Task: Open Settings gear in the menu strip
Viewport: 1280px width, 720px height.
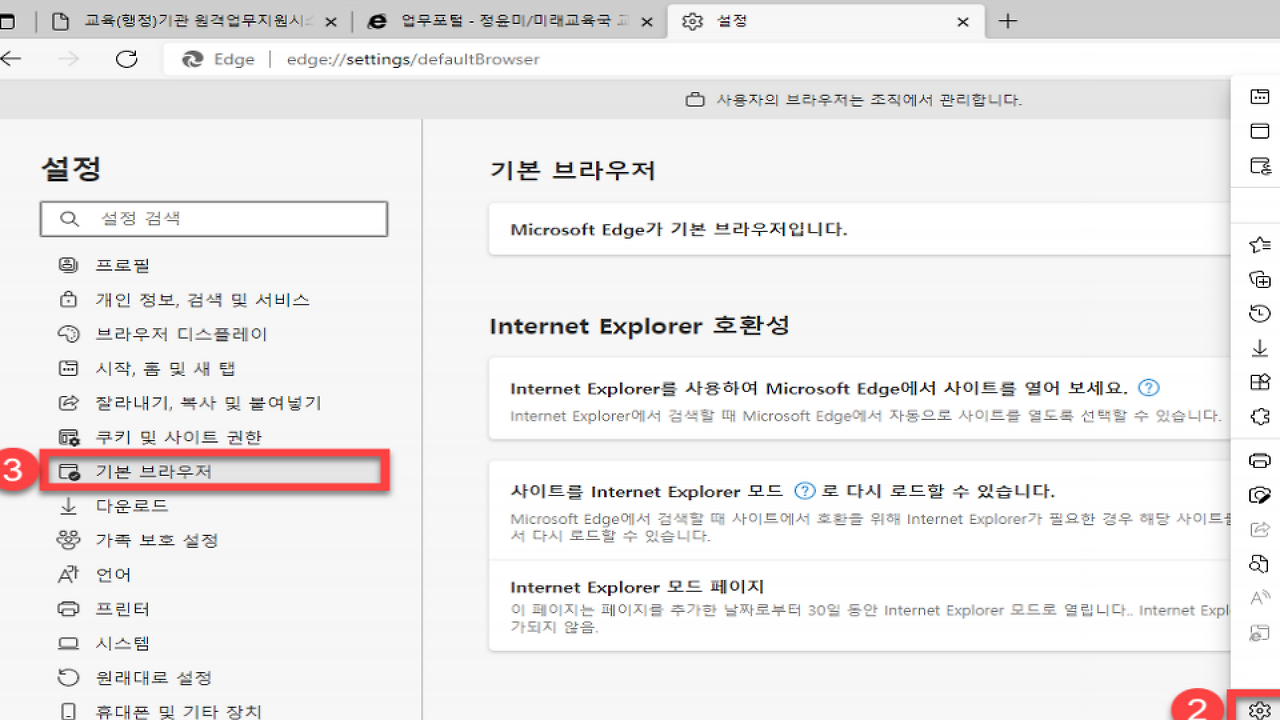Action: 1260,710
